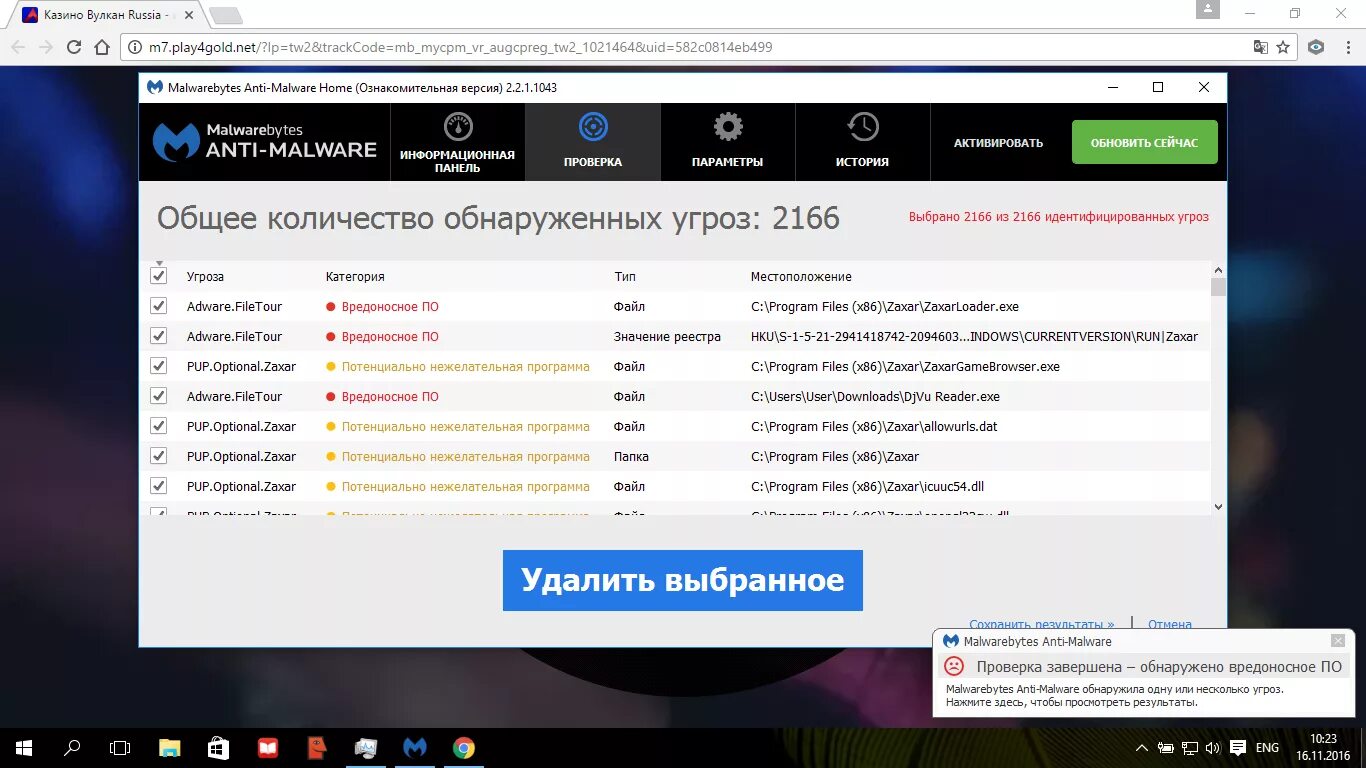Click the Проверка завершена notification message
Screen dimensions: 1366x768
(x=1159, y=667)
